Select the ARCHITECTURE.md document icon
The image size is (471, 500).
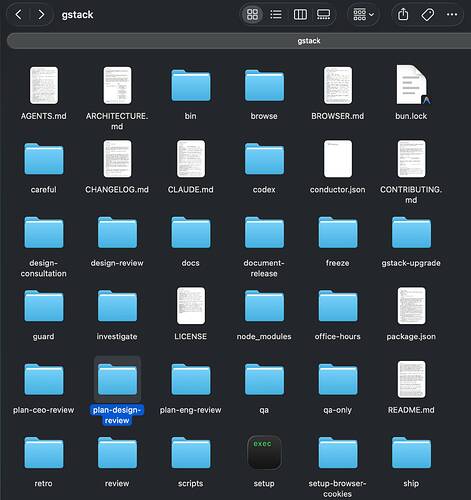(117, 85)
